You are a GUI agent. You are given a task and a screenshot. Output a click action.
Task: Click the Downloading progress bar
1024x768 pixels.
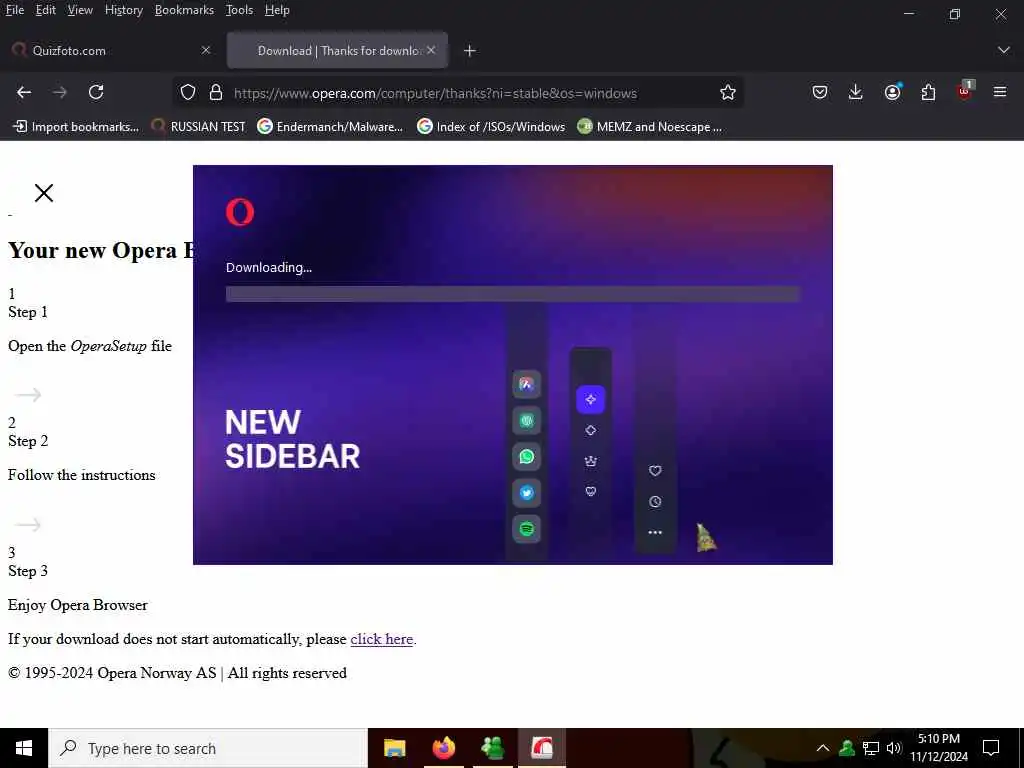(x=513, y=294)
